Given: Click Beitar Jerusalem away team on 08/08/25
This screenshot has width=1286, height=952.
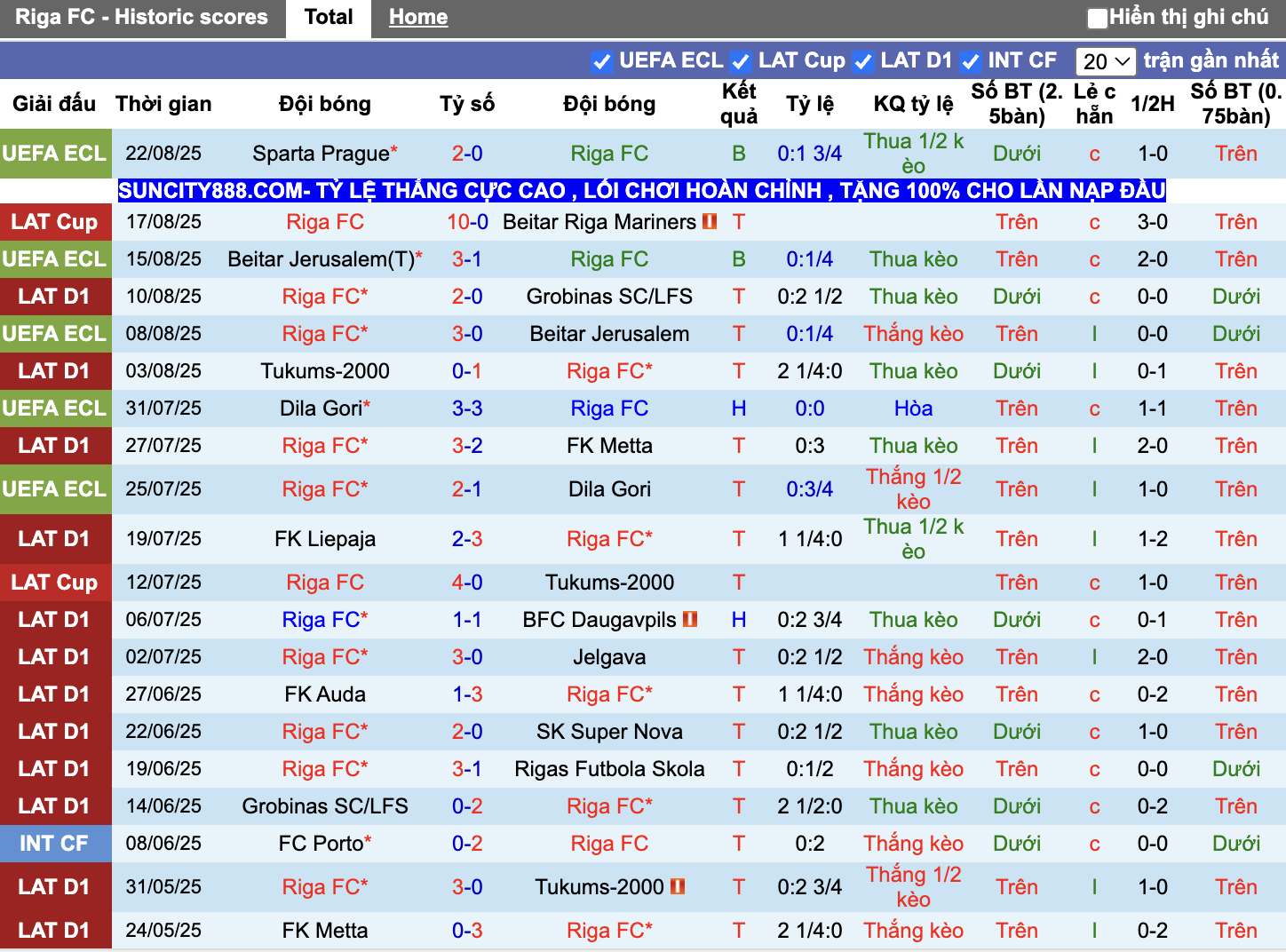Looking at the screenshot, I should (x=609, y=334).
